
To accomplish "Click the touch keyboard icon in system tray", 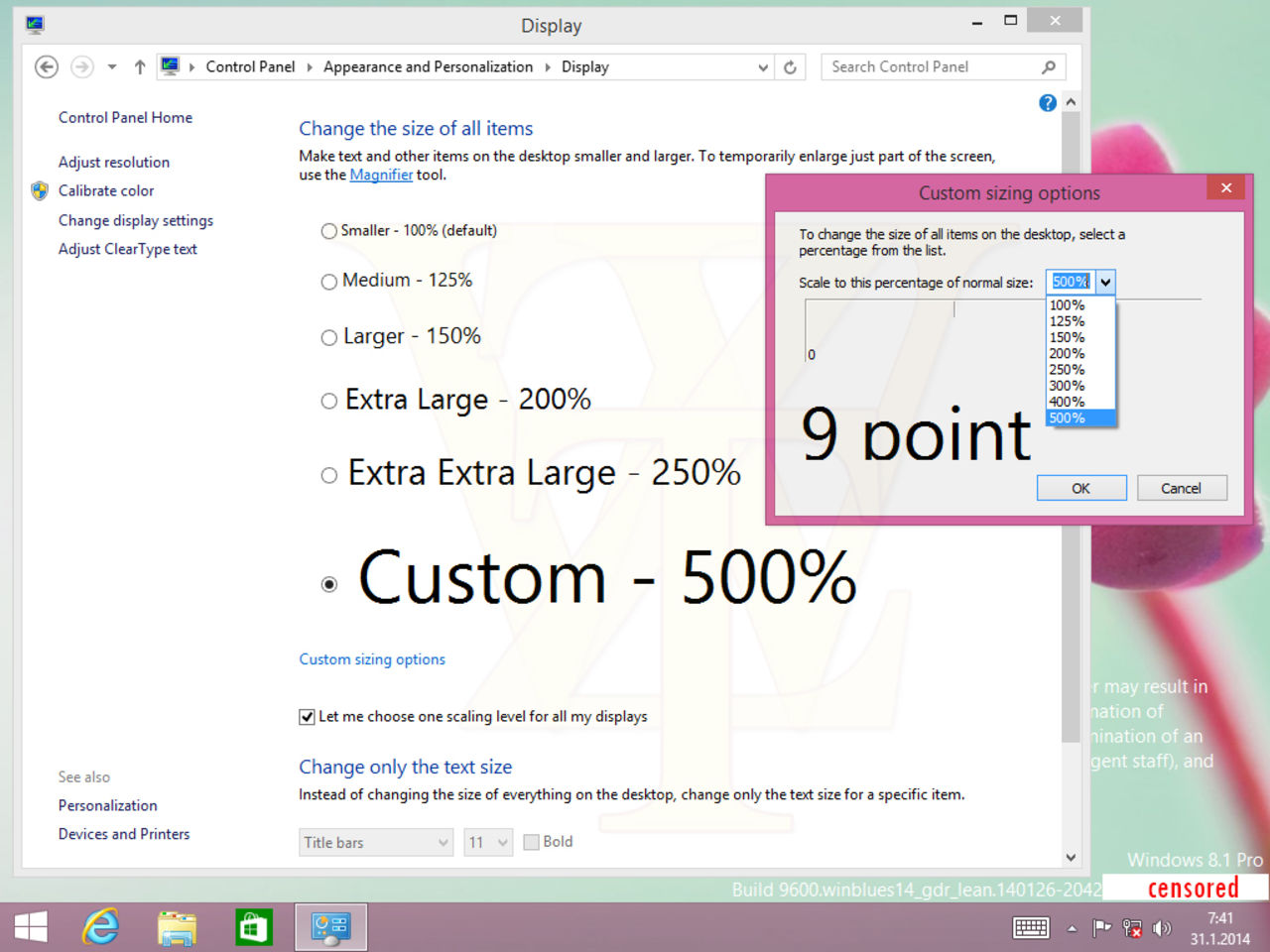I will click(x=1031, y=928).
